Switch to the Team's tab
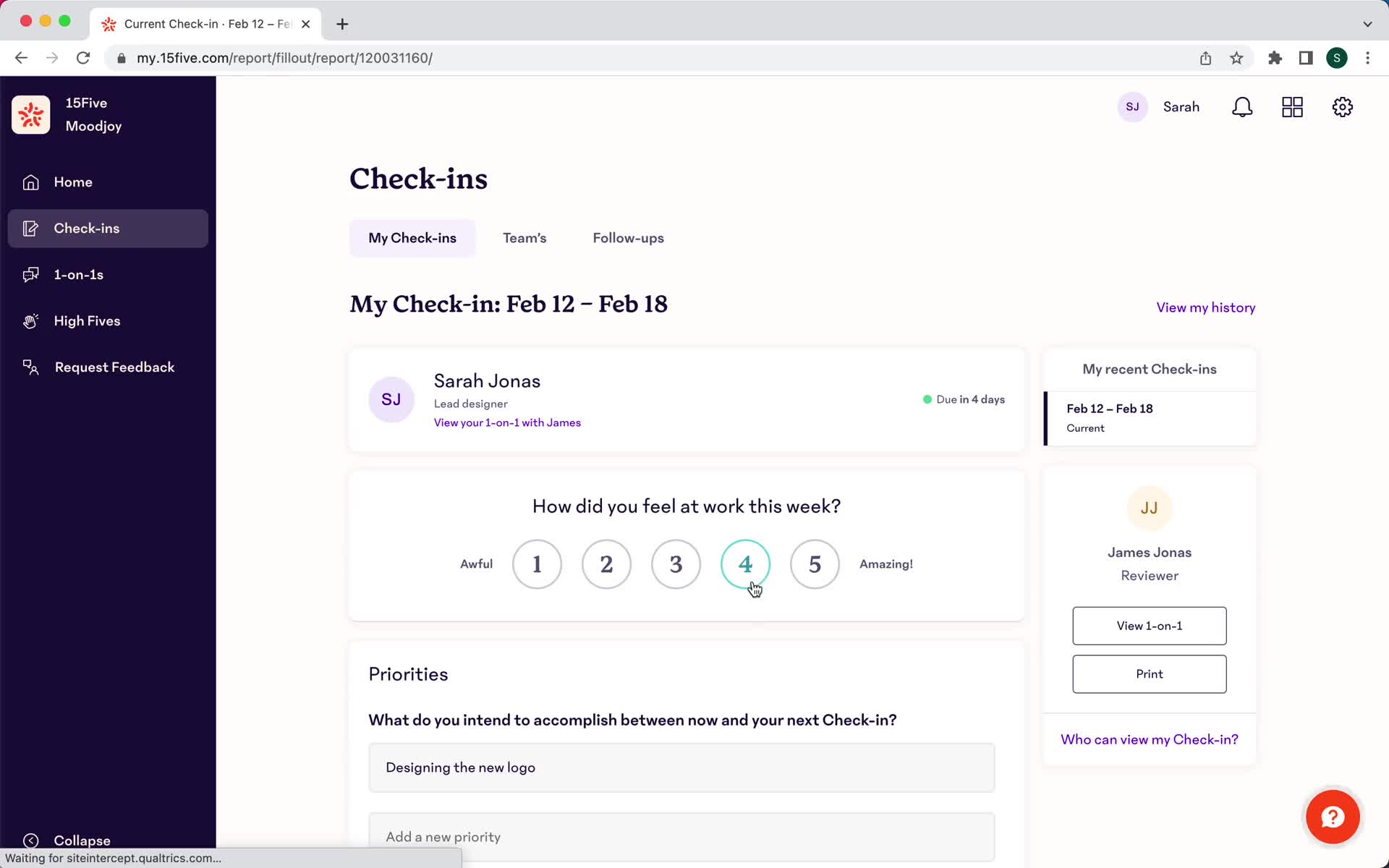 coord(524,238)
